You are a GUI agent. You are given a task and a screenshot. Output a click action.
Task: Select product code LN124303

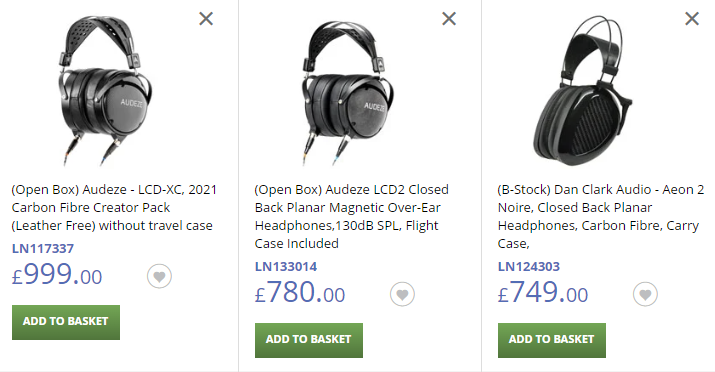point(529,266)
